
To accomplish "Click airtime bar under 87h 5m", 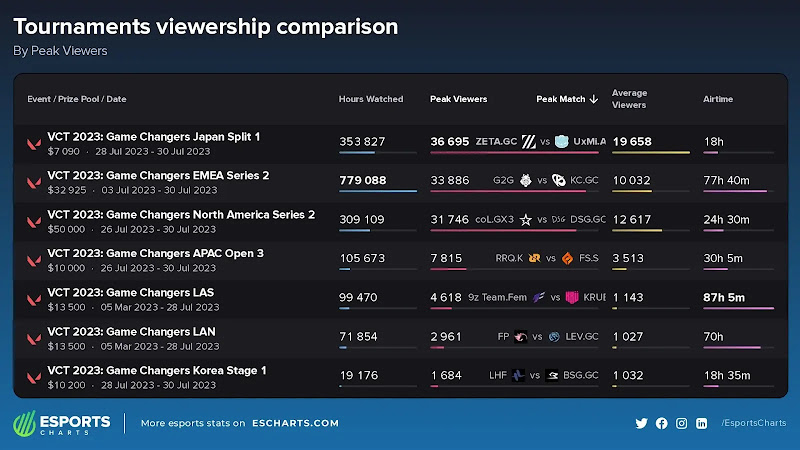I will [x=738, y=308].
